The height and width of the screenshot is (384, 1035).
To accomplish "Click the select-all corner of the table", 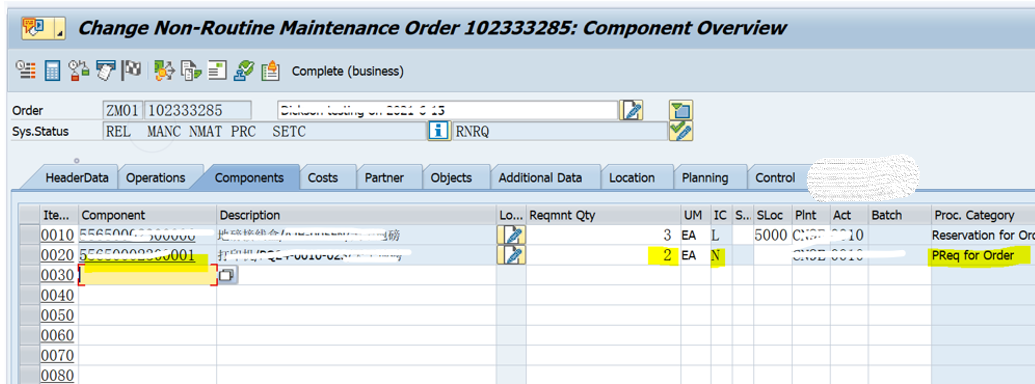I will [30, 215].
